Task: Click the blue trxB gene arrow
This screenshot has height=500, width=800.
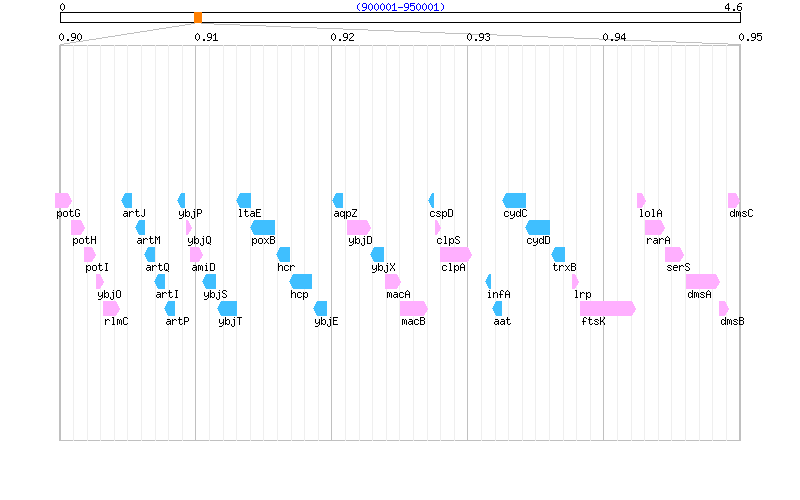Action: 558,254
